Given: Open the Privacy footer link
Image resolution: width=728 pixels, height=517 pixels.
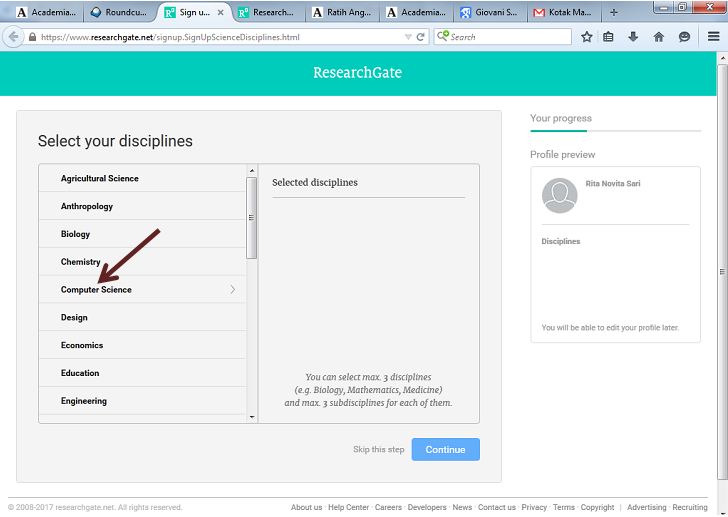Looking at the screenshot, I should [534, 507].
